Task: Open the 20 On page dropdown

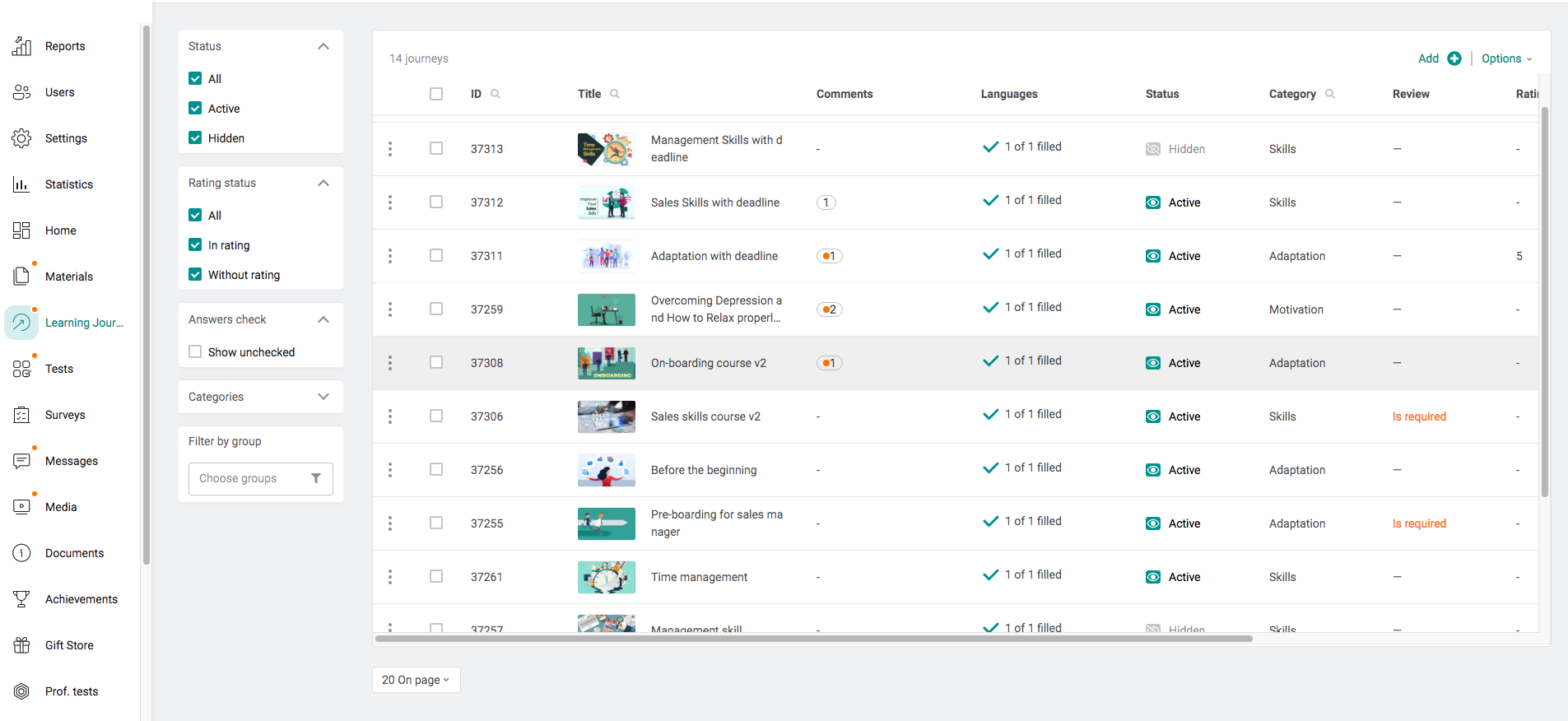Action: click(416, 680)
